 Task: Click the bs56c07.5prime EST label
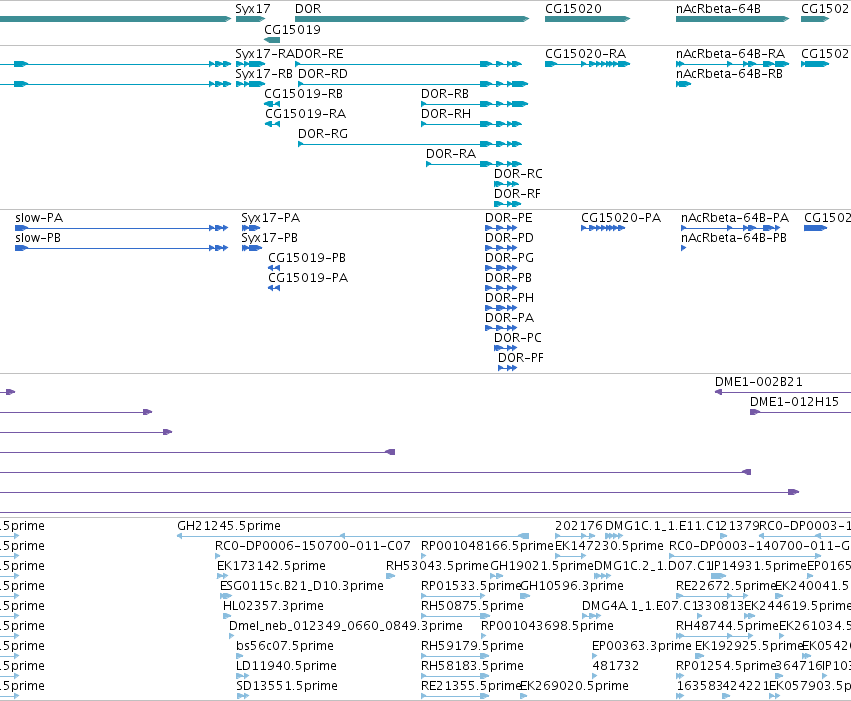pos(284,646)
